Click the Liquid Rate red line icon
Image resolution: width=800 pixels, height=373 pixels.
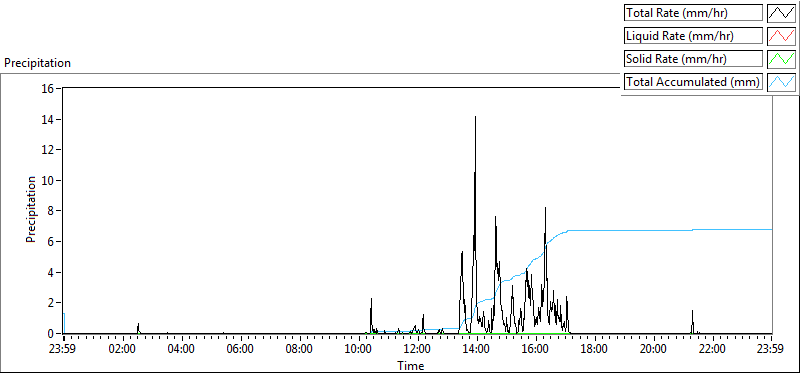pos(781,36)
